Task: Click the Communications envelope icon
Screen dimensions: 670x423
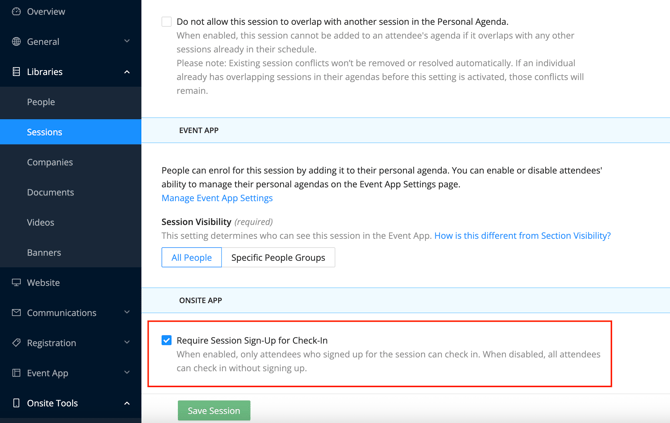Action: (x=16, y=313)
